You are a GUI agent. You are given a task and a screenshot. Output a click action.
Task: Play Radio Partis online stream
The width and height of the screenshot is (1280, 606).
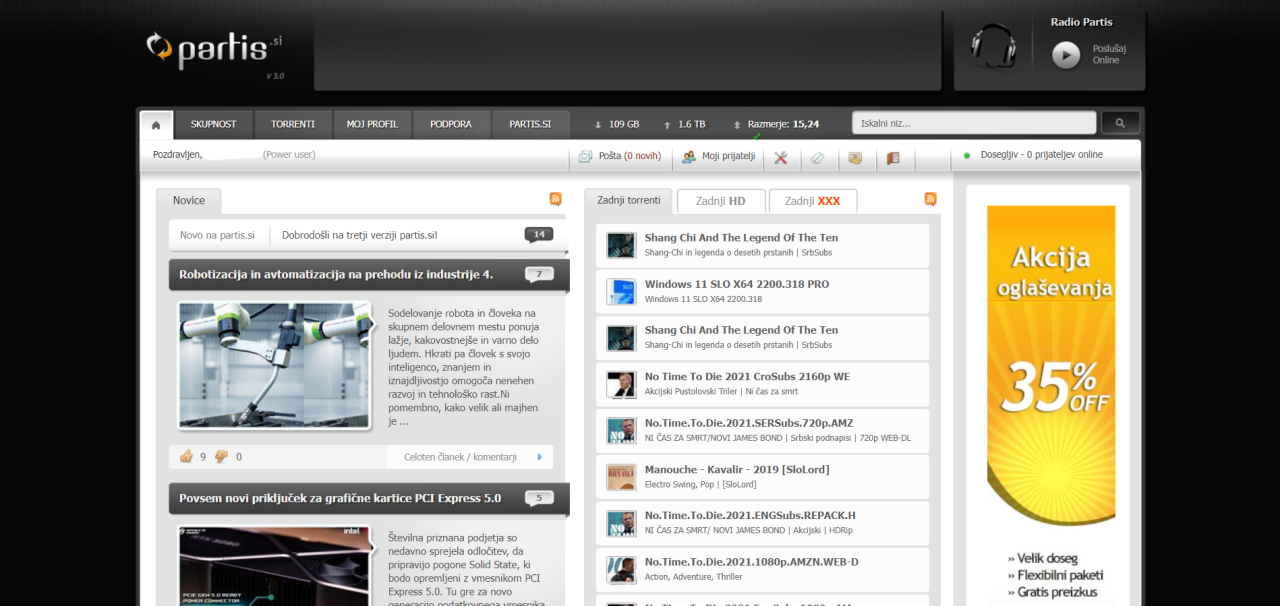(1066, 55)
